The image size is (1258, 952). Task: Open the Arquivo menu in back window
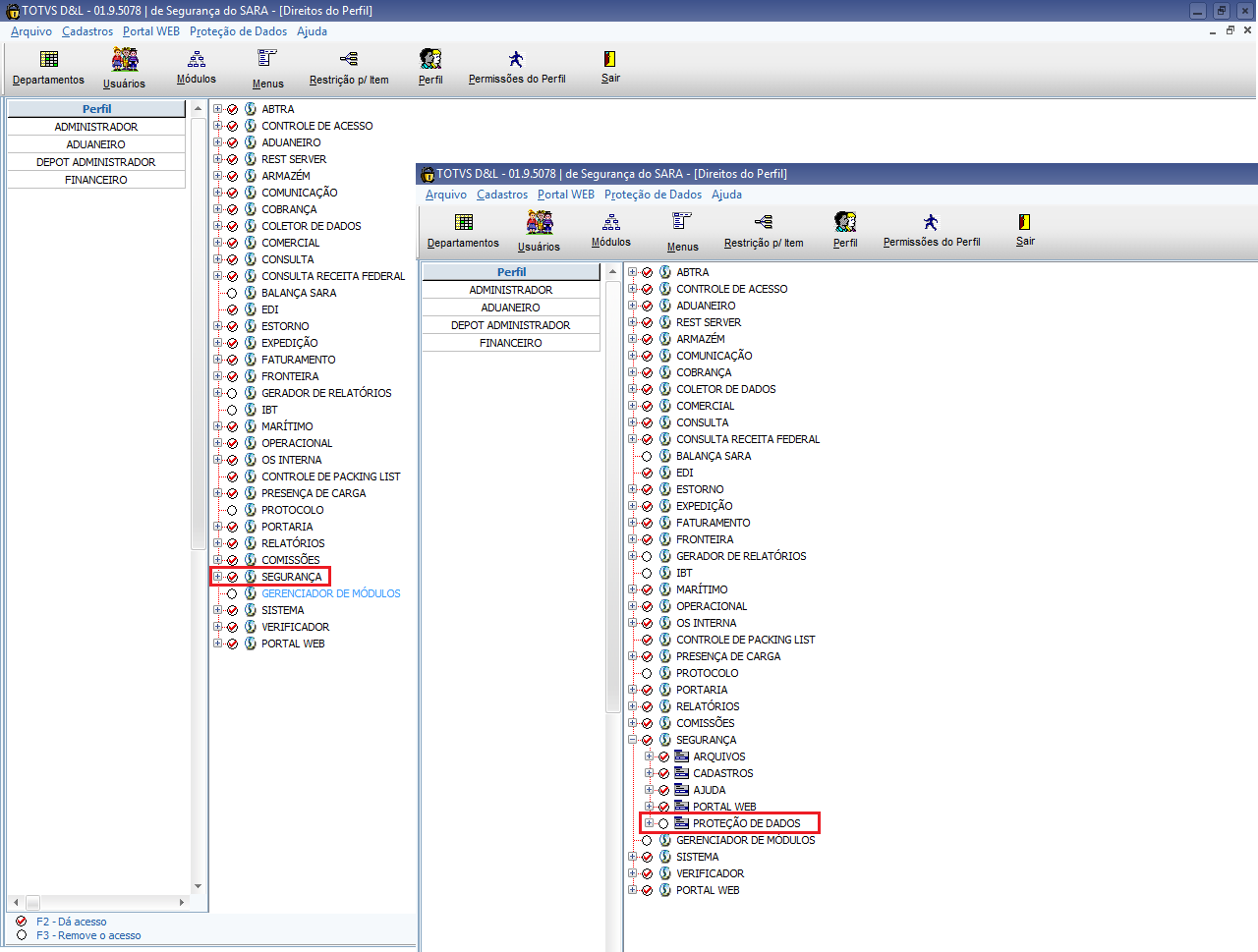tap(31, 31)
